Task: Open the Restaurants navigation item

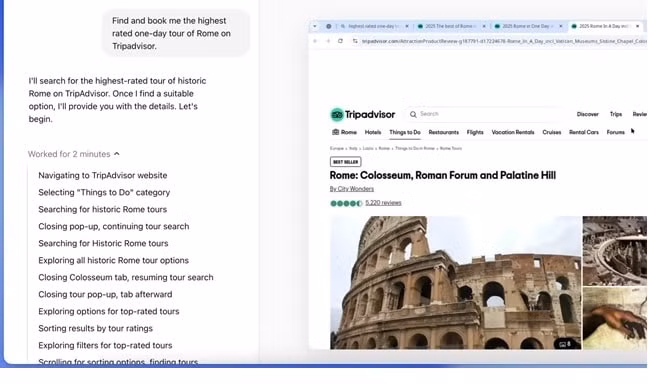Action: point(443,132)
